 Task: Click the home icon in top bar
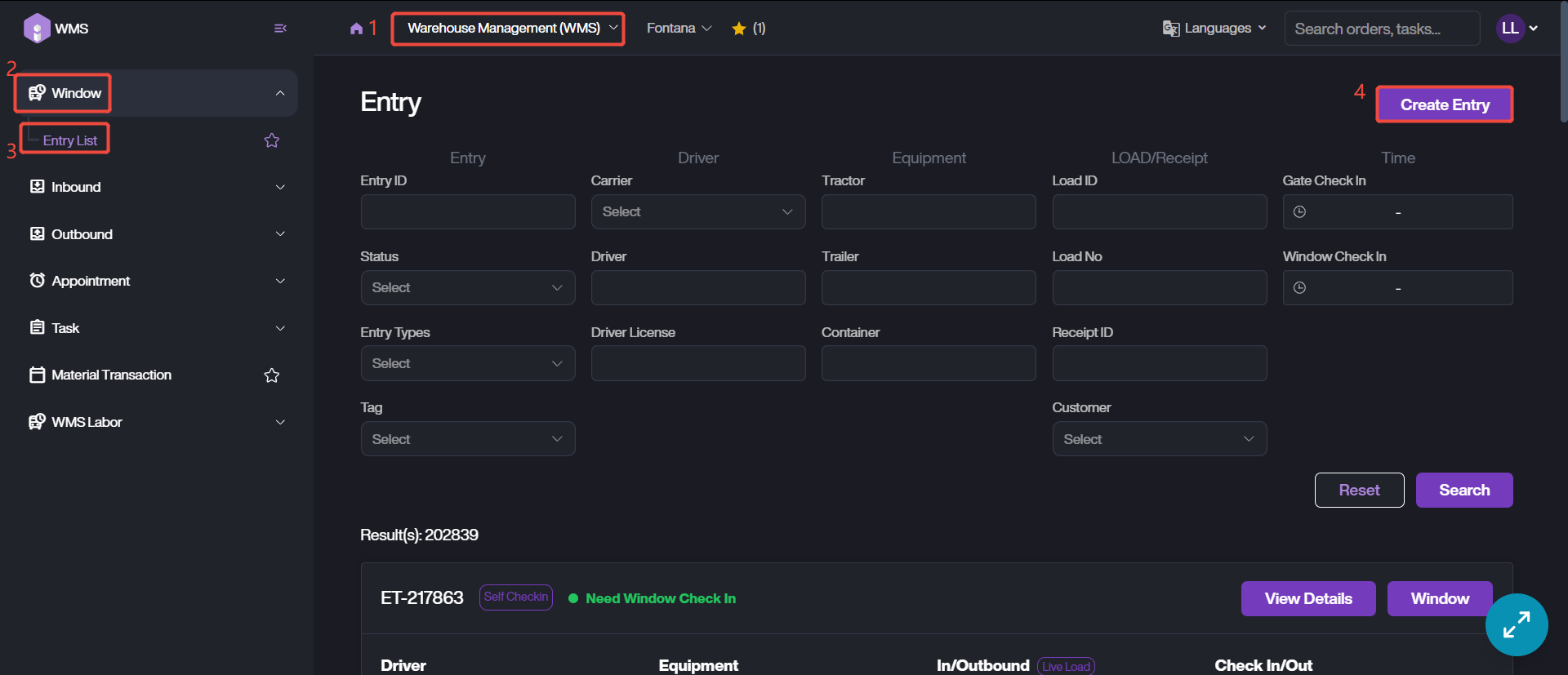(356, 29)
